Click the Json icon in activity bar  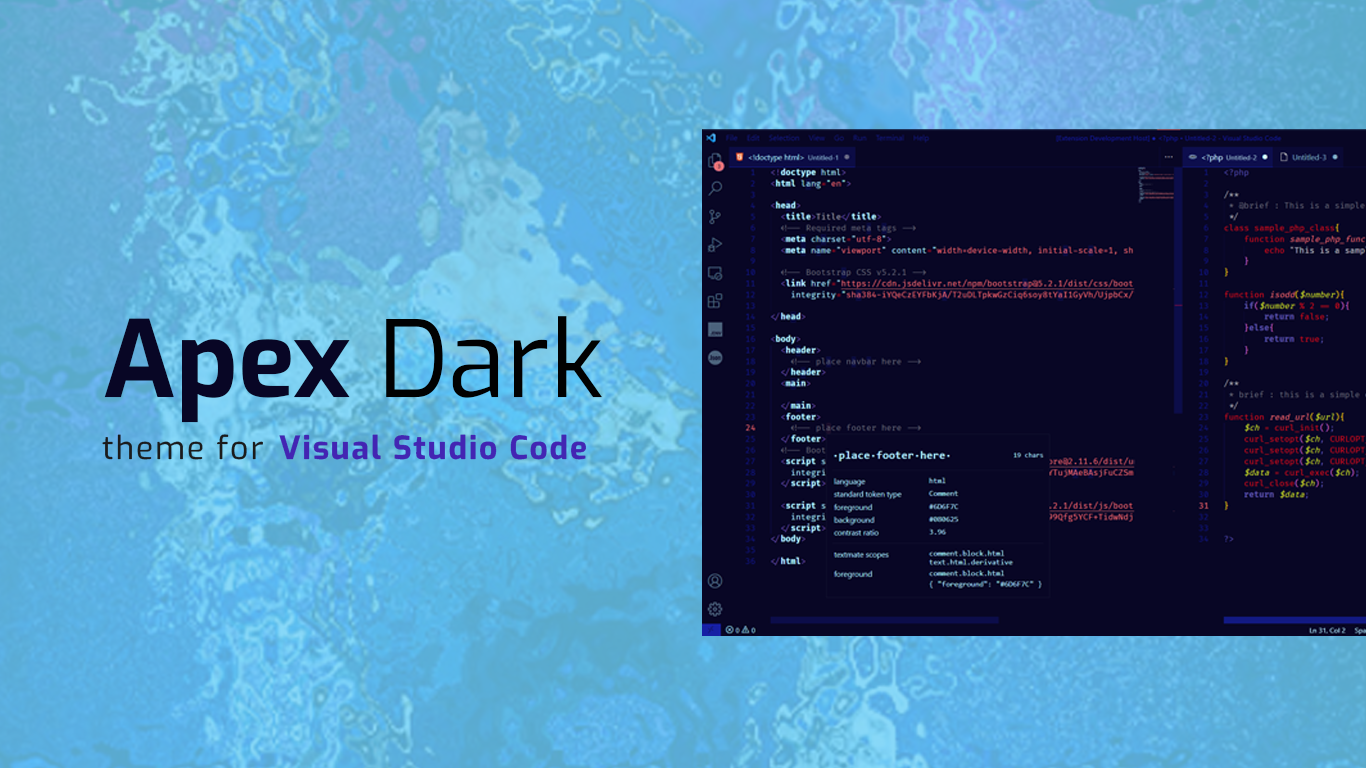coord(715,357)
